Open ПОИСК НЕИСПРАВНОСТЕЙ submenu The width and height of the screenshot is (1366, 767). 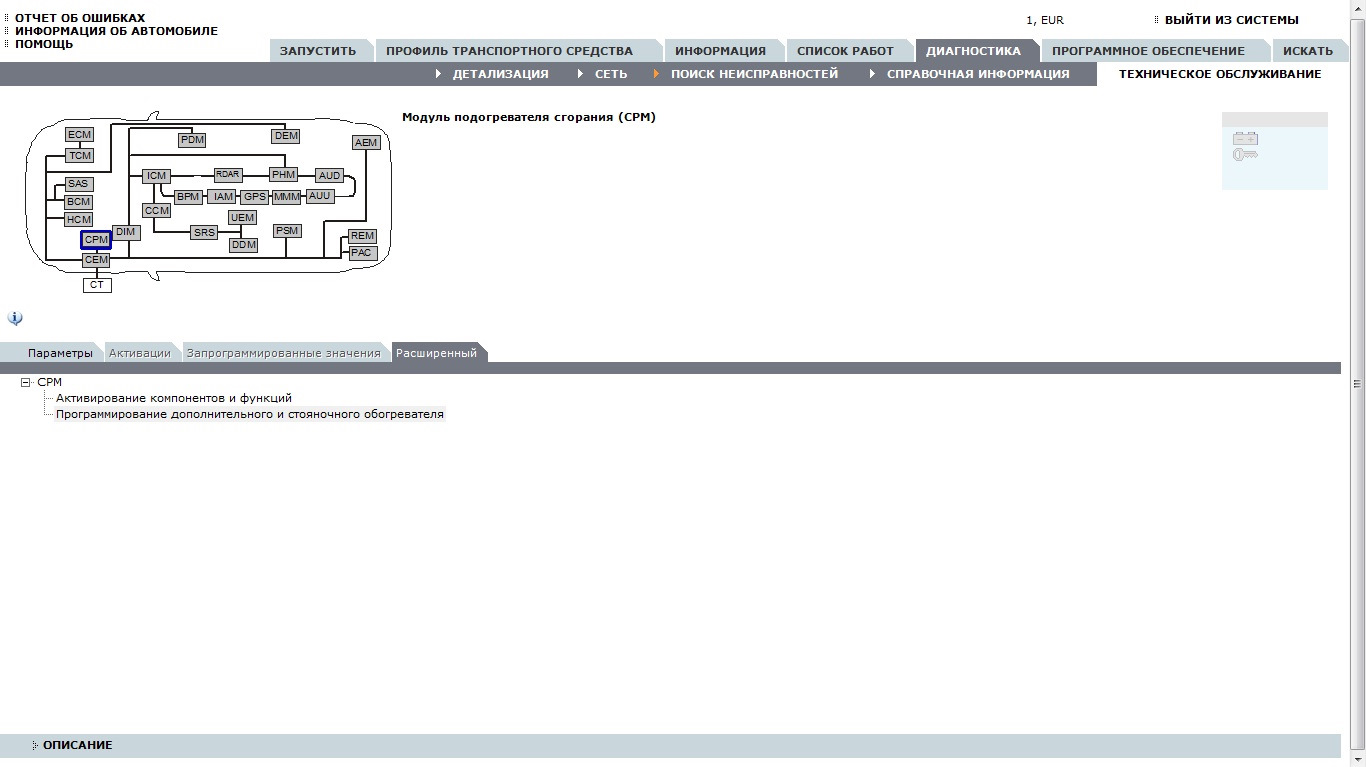(754, 74)
